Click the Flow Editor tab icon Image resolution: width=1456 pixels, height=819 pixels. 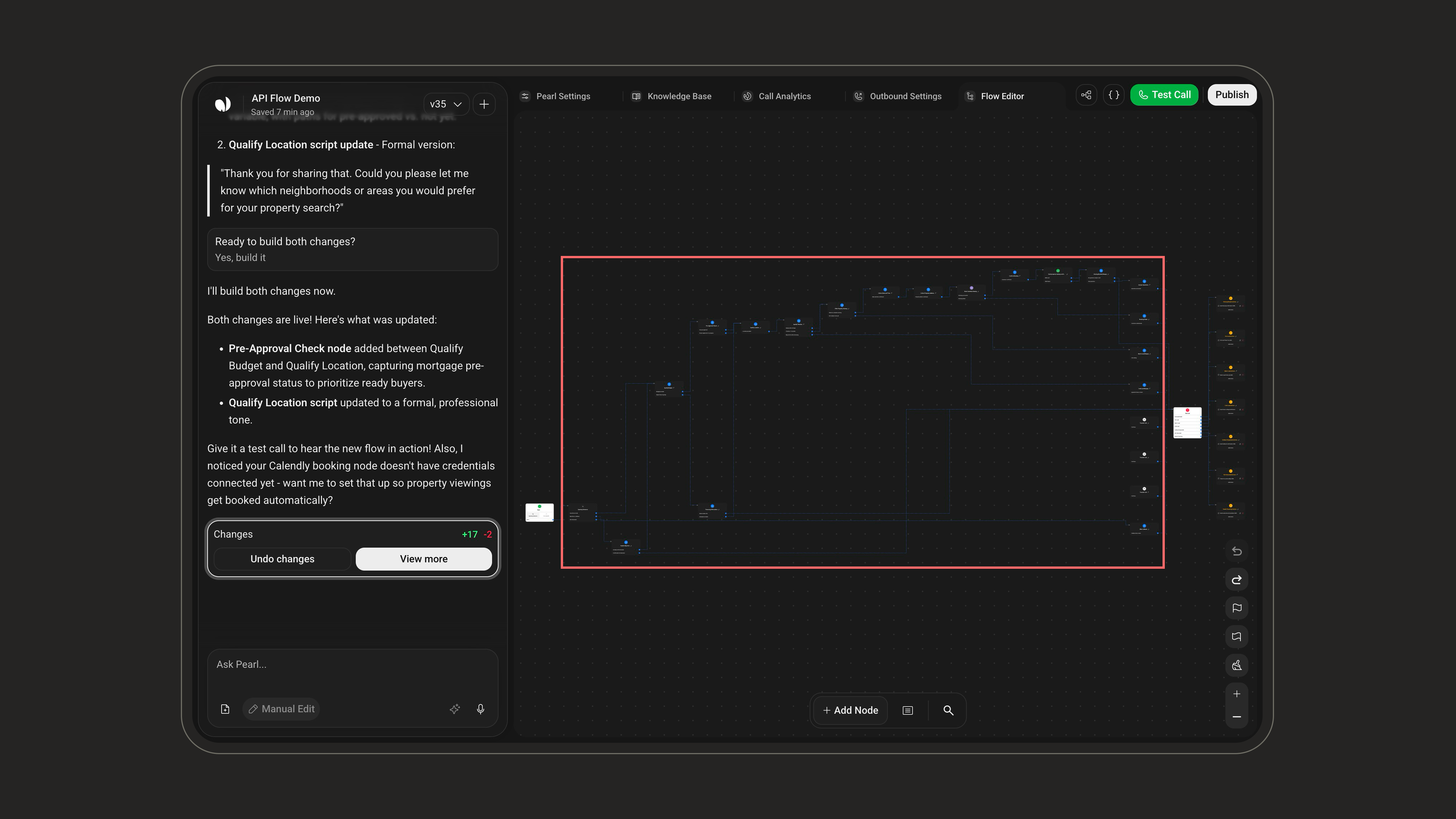pyautogui.click(x=970, y=96)
